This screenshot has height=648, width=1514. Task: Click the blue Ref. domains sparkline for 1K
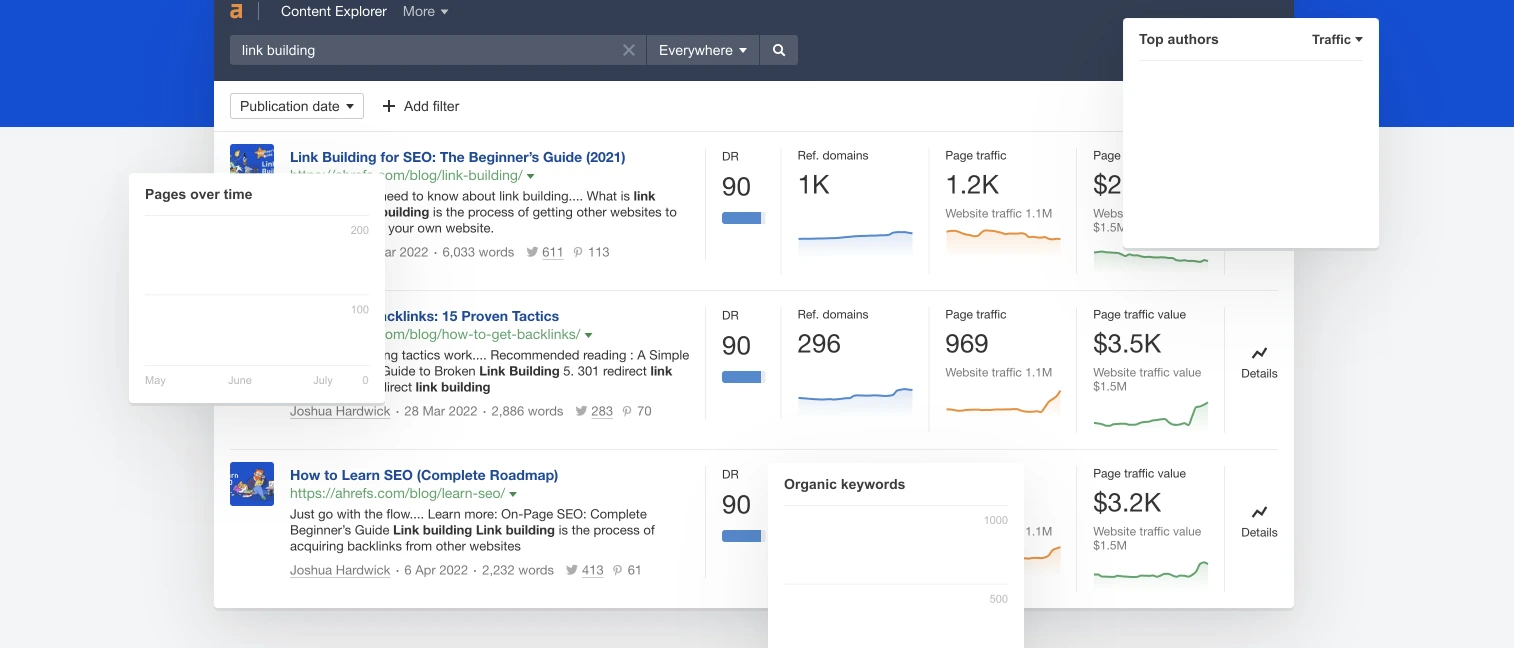point(855,242)
